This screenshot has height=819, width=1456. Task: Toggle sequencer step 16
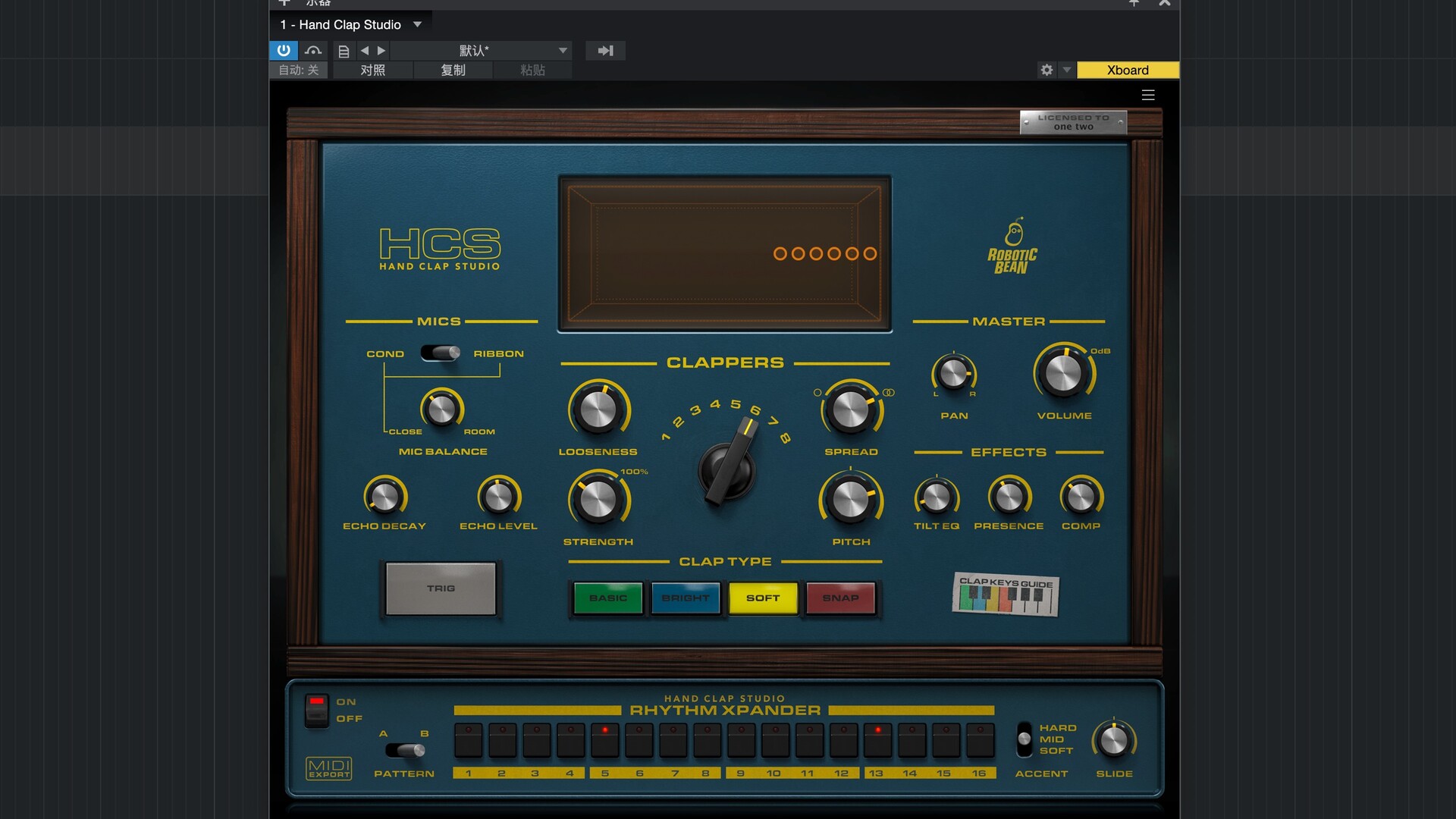[x=981, y=739]
